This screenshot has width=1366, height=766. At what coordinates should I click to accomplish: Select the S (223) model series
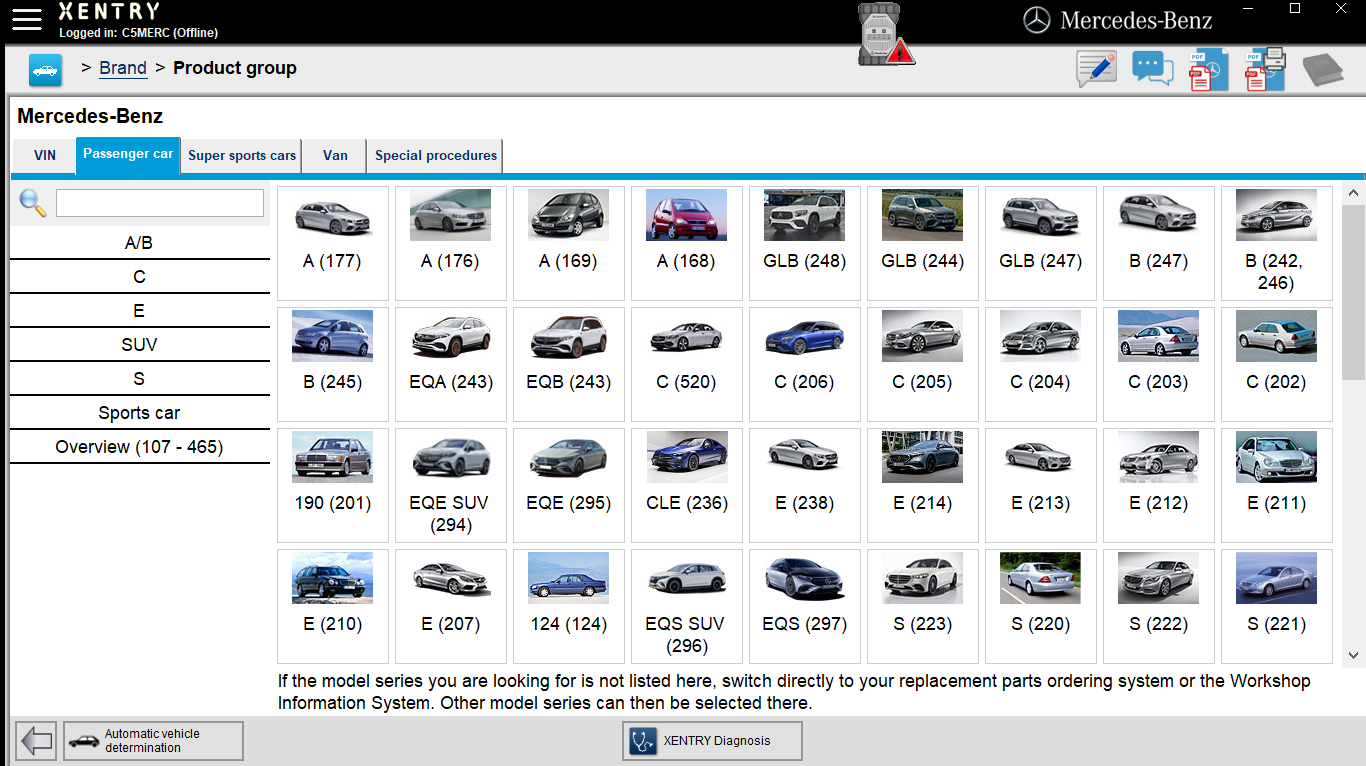click(x=923, y=606)
